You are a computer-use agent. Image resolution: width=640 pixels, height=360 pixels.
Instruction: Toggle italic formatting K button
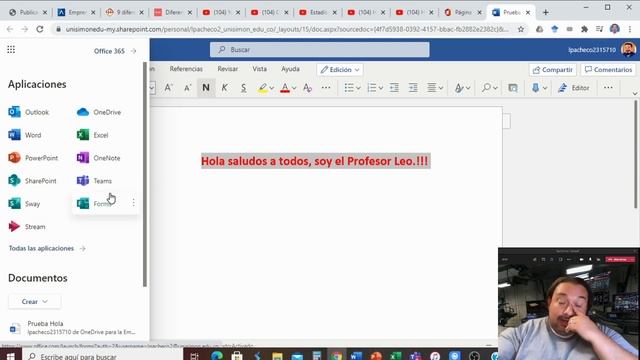tap(224, 88)
